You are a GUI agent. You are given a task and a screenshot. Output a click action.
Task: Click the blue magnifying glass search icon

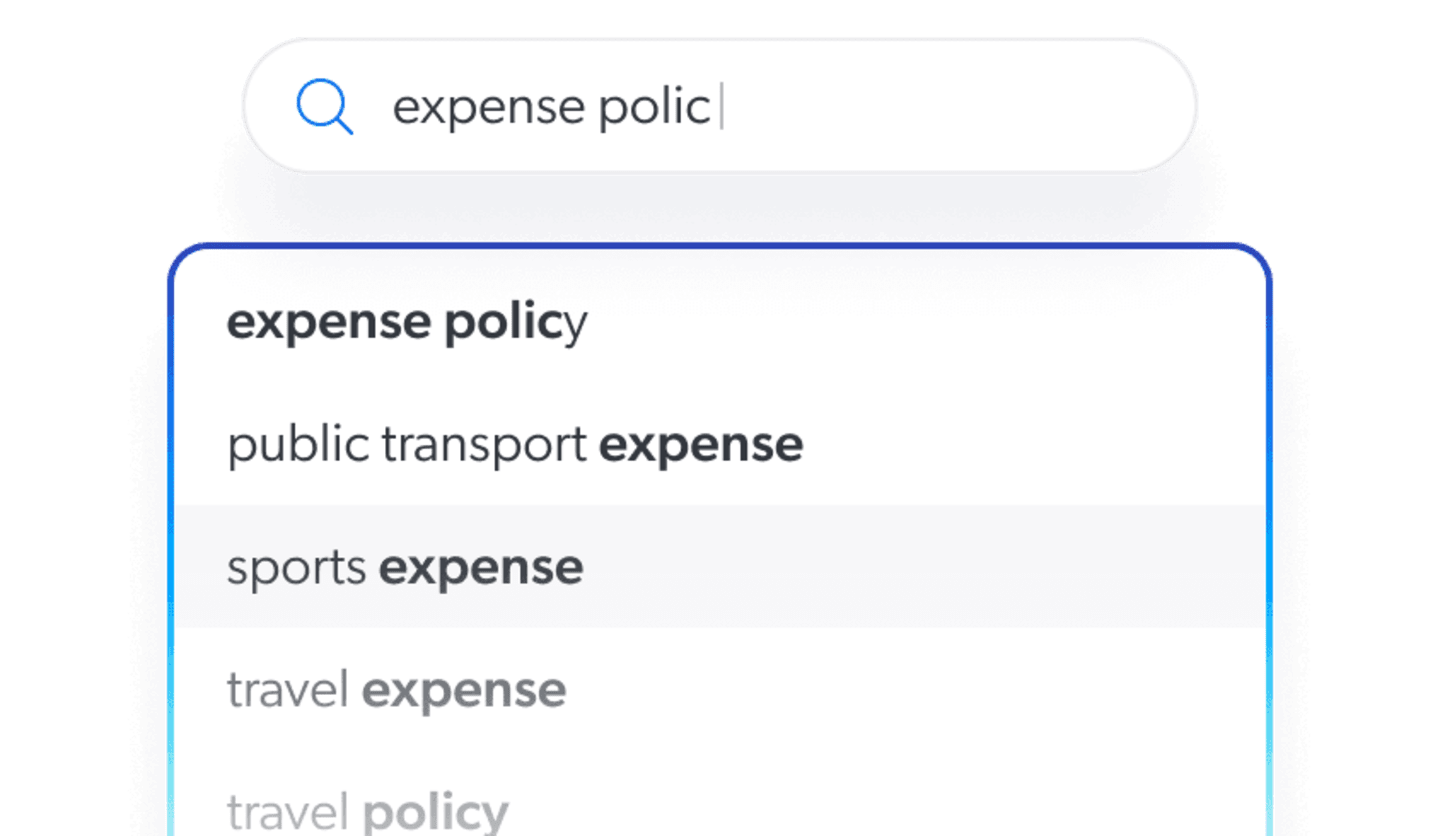(324, 108)
